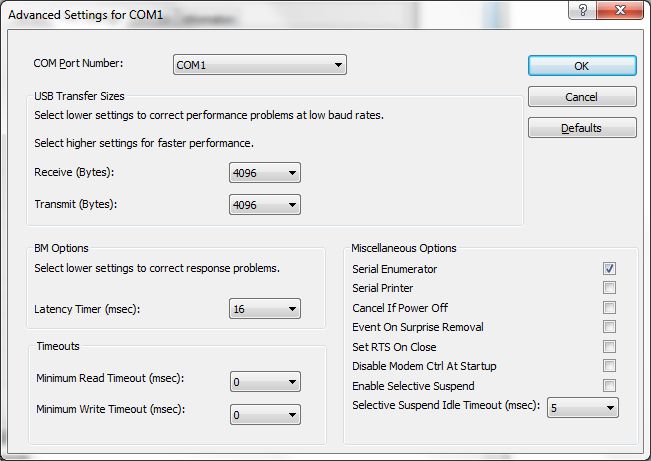Open Minimum Write Timeout dropdown
The height and width of the screenshot is (461, 651).
click(265, 414)
